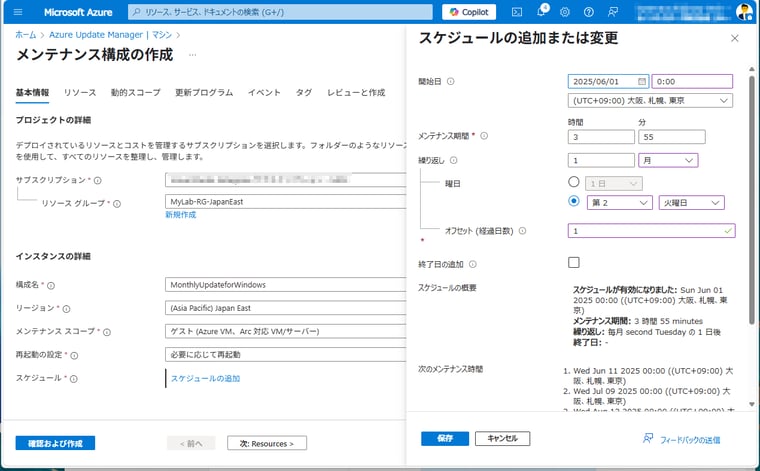Switch to the 動的スコープ tab
Viewport: 760px width, 471px height.
tap(135, 93)
